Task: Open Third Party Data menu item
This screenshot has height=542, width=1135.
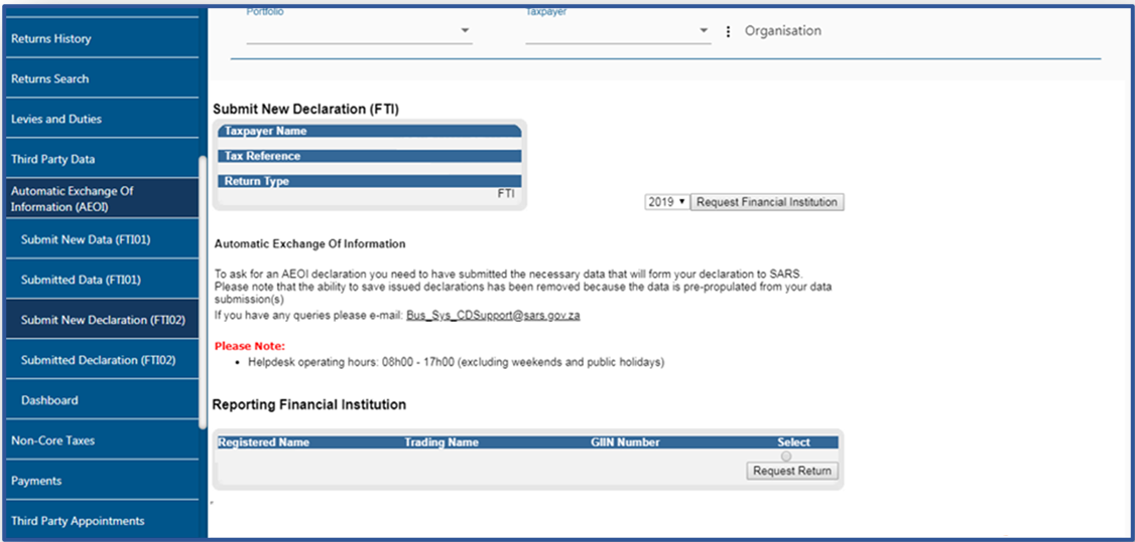Action: (53, 159)
